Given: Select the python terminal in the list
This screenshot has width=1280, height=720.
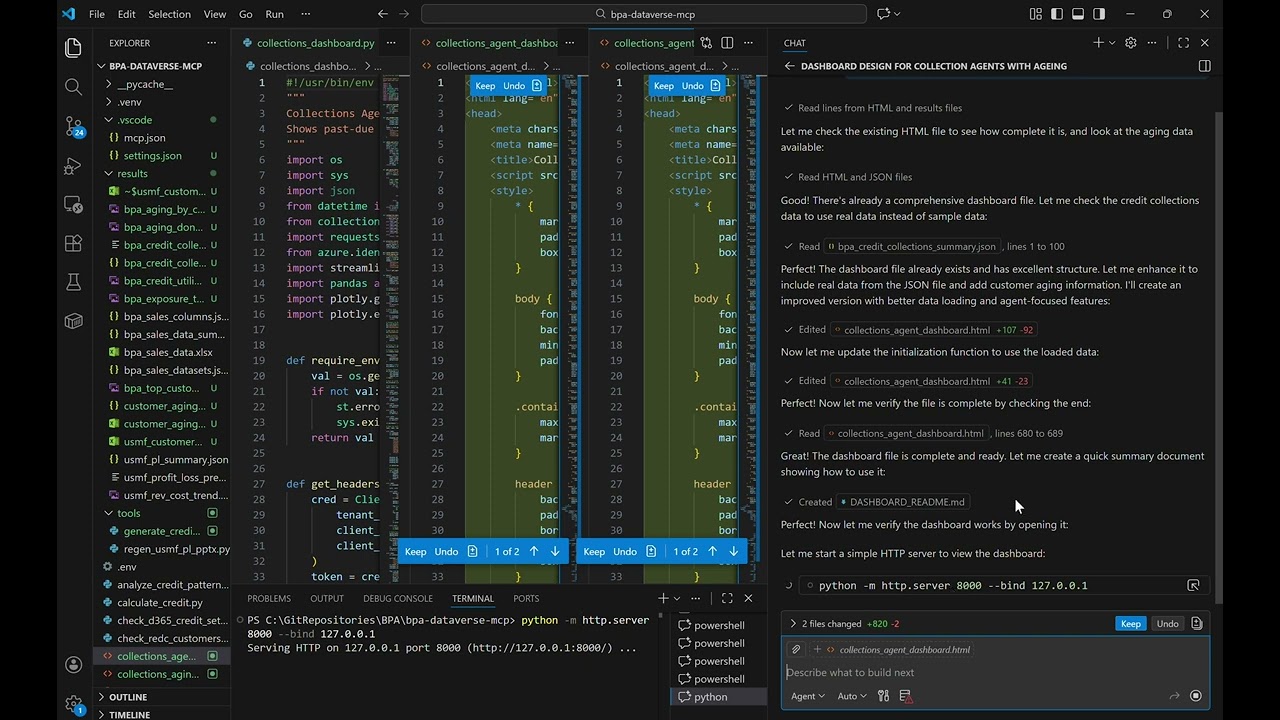Looking at the screenshot, I should [711, 697].
